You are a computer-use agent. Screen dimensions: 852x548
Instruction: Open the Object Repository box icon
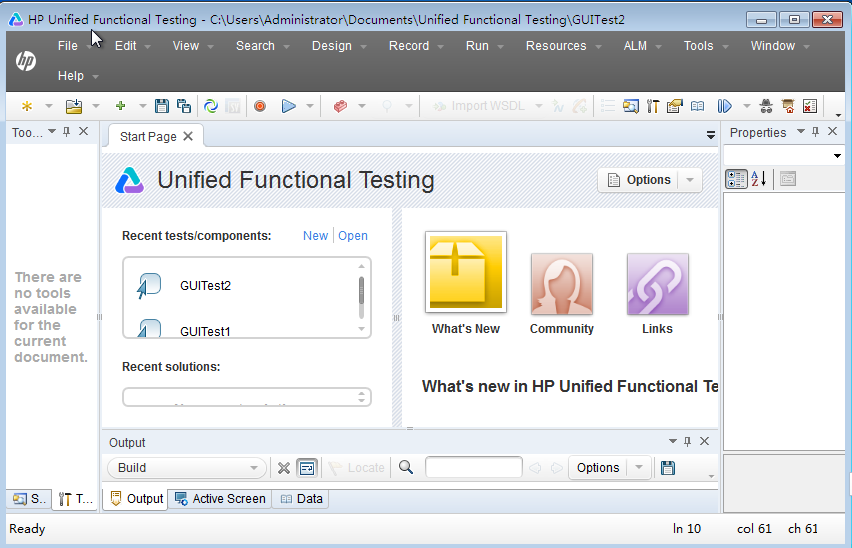pyautogui.click(x=788, y=106)
